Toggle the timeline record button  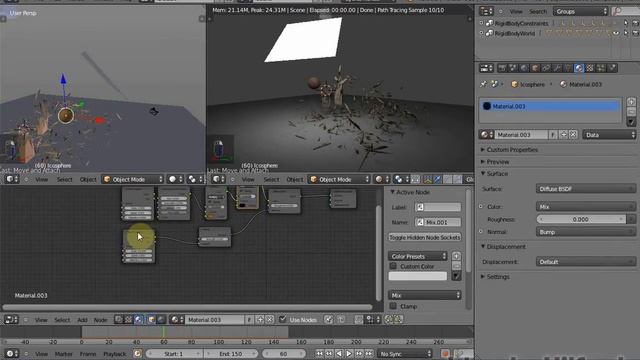tap(445, 353)
